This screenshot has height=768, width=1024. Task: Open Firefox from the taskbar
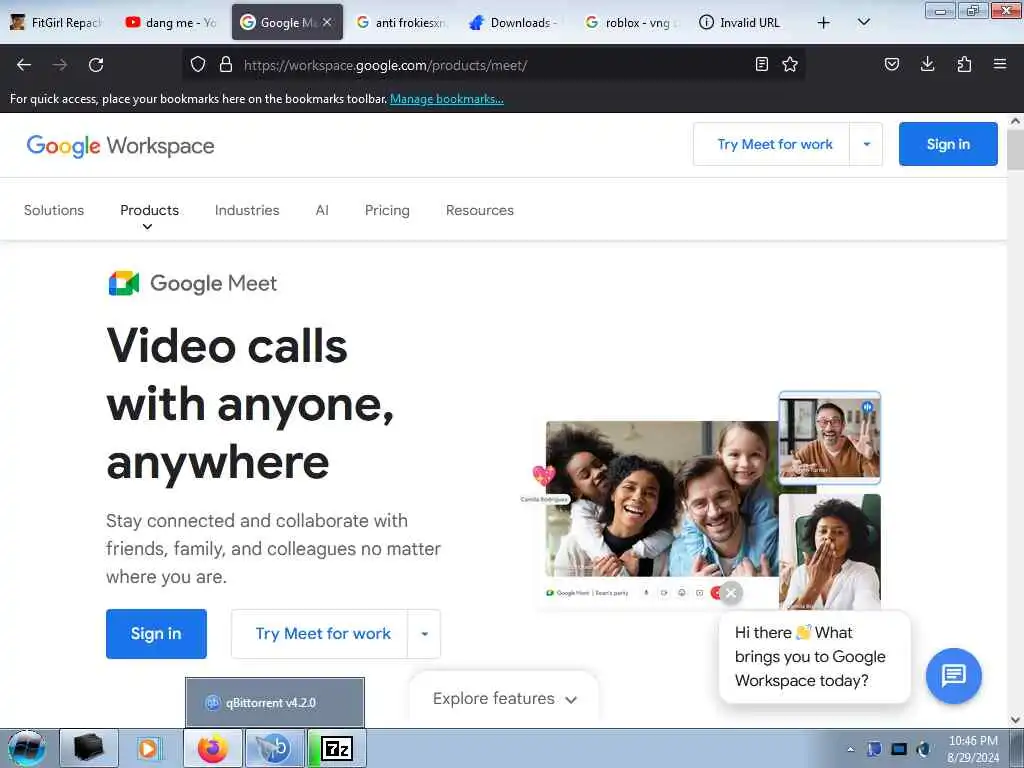point(212,748)
